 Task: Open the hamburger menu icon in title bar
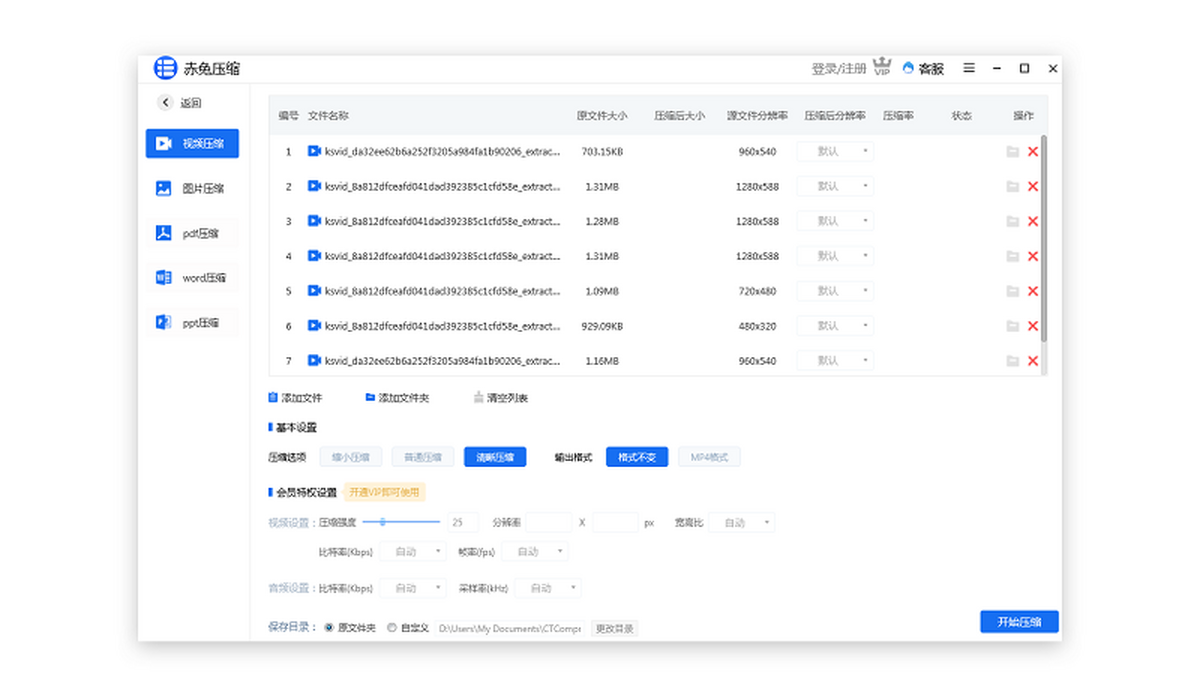[x=969, y=68]
